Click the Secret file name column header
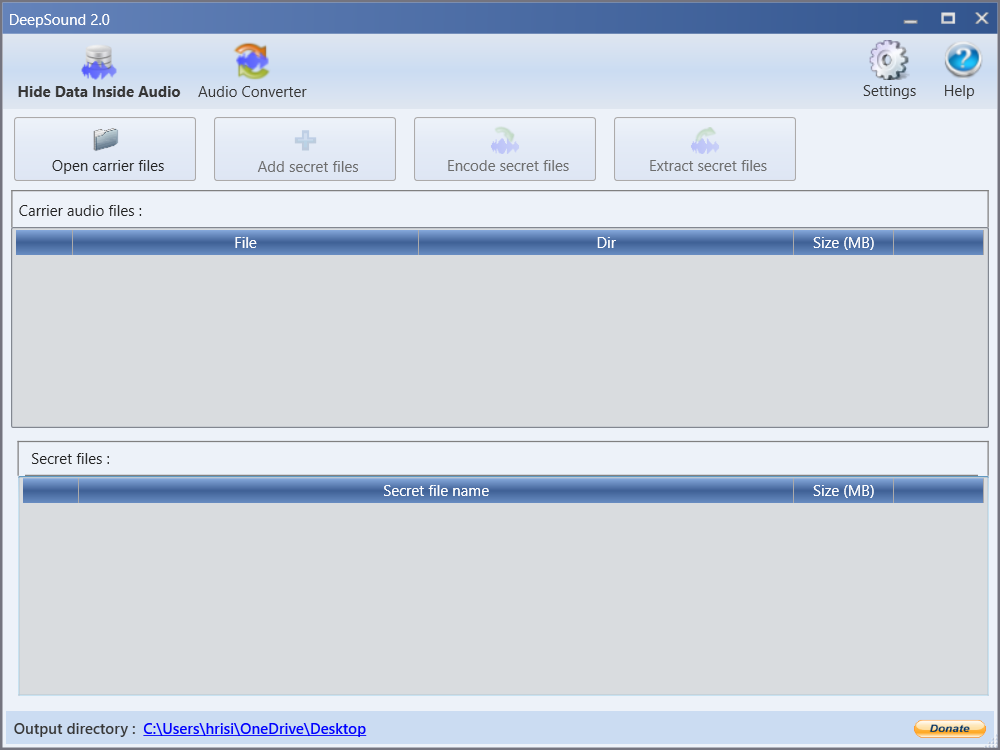 [x=436, y=491]
